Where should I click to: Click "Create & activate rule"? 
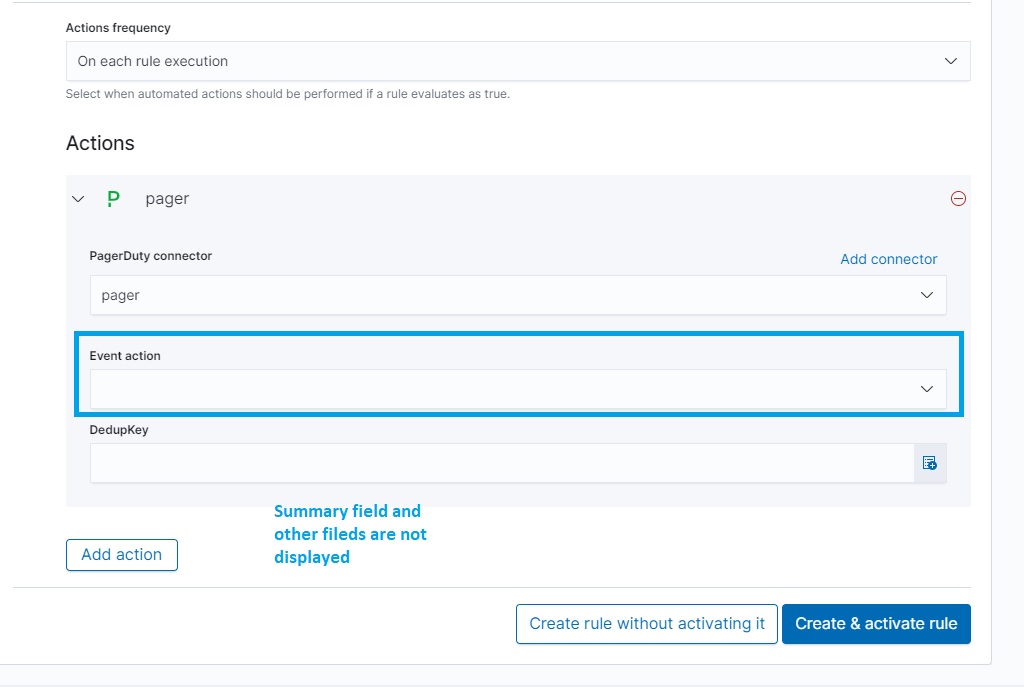click(x=876, y=623)
